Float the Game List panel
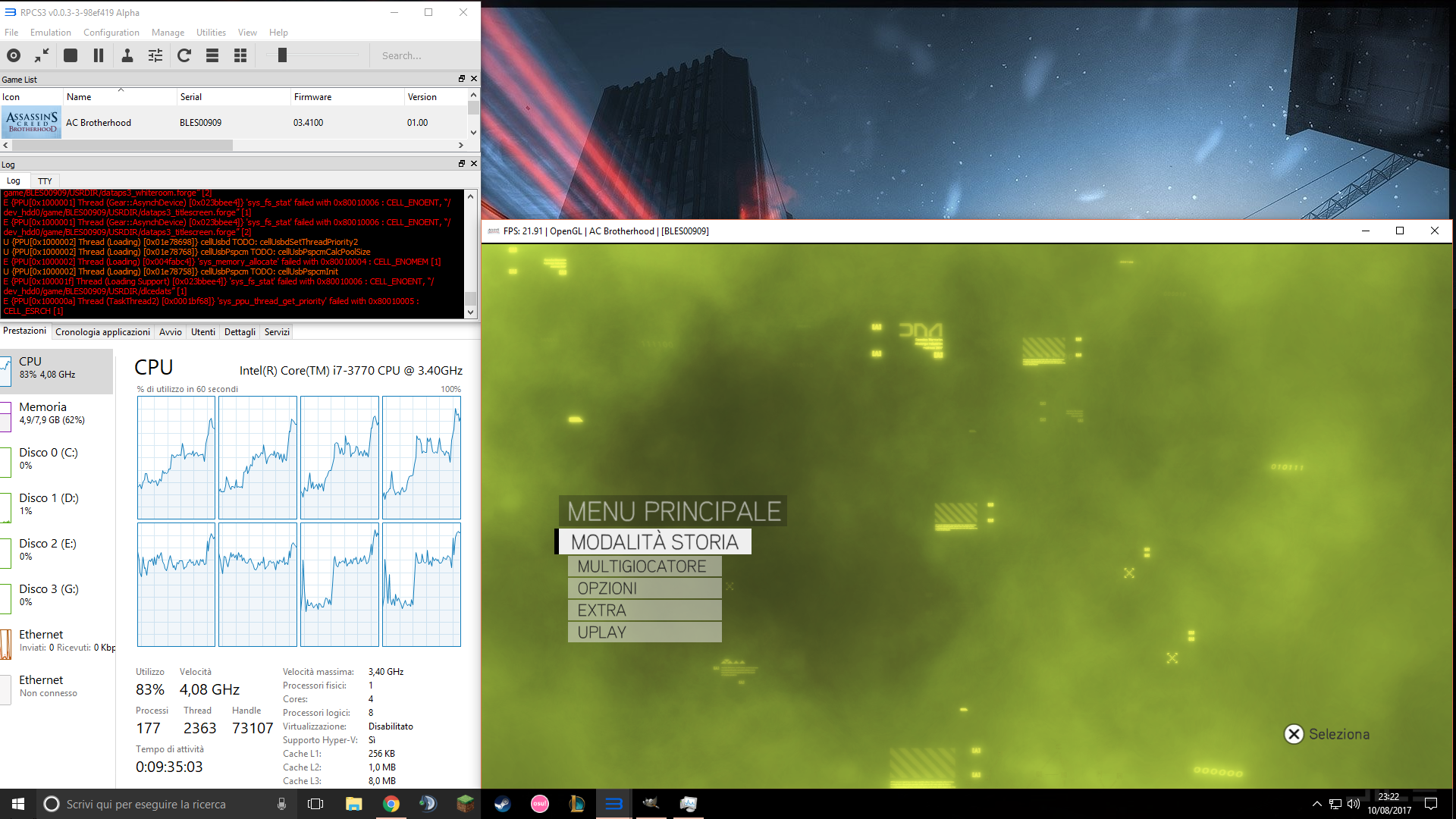 click(461, 79)
